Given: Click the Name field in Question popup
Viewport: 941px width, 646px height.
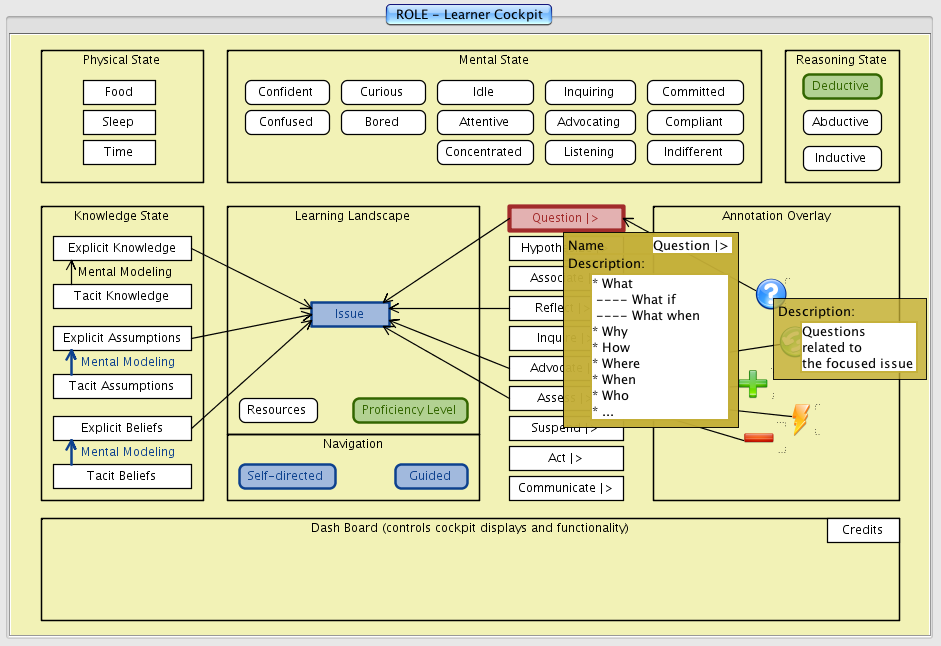Looking at the screenshot, I should pyautogui.click(x=691, y=246).
